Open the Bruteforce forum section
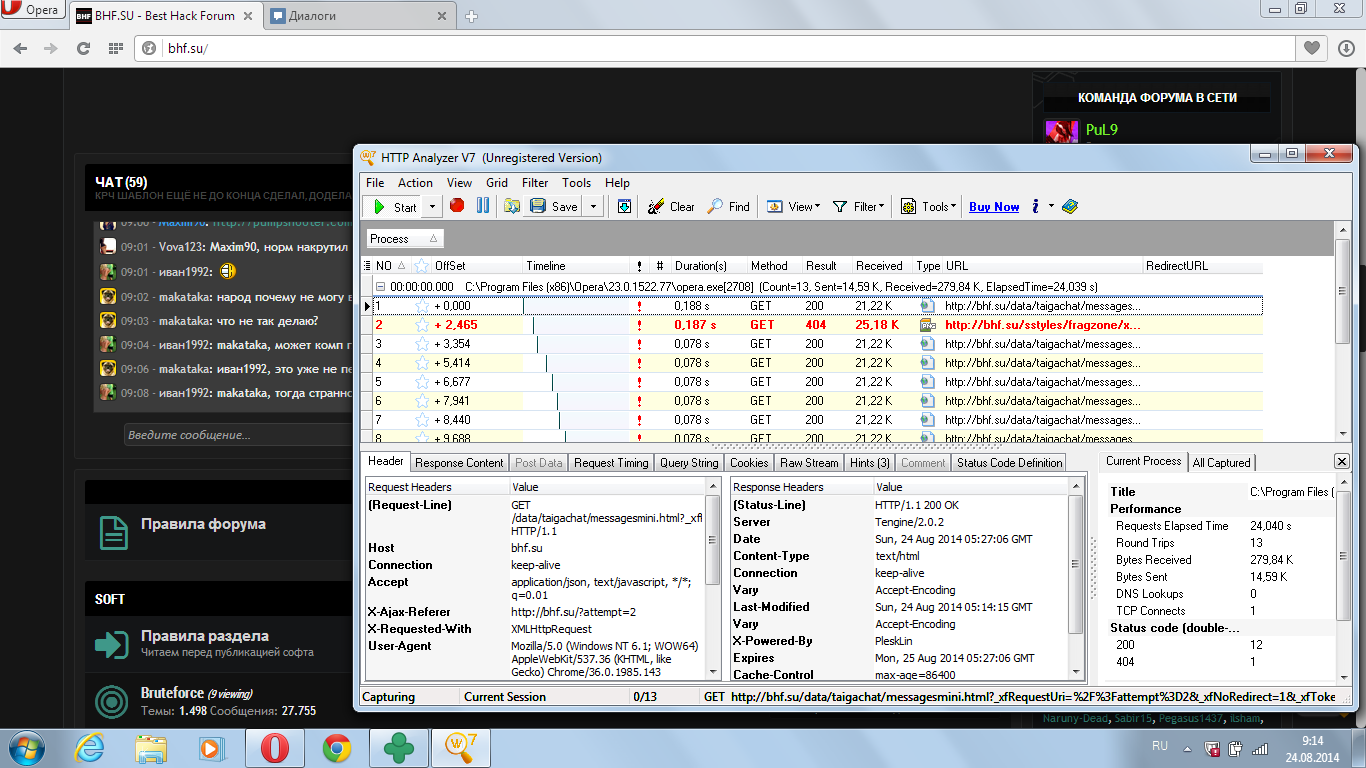1366x768 pixels. (x=172, y=693)
